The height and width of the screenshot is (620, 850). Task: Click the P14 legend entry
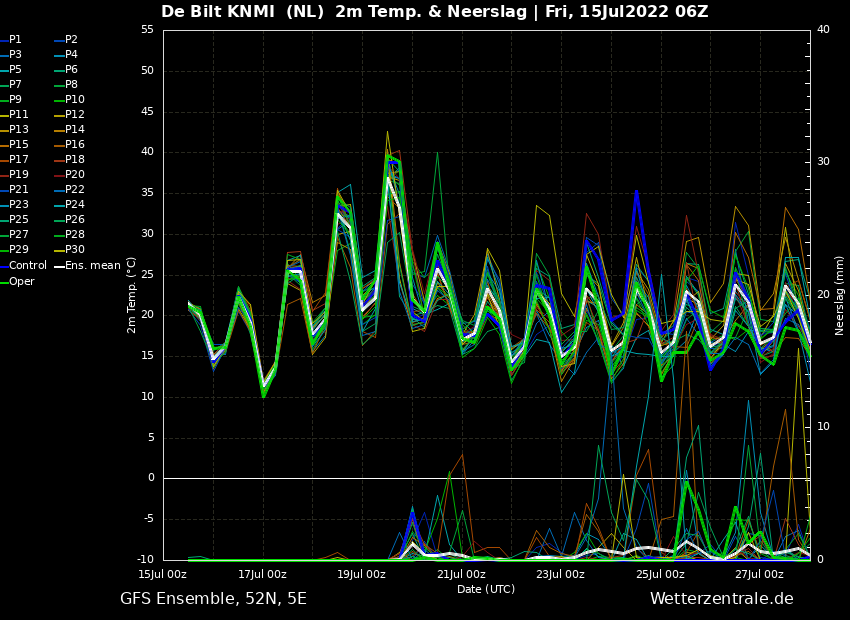69,130
